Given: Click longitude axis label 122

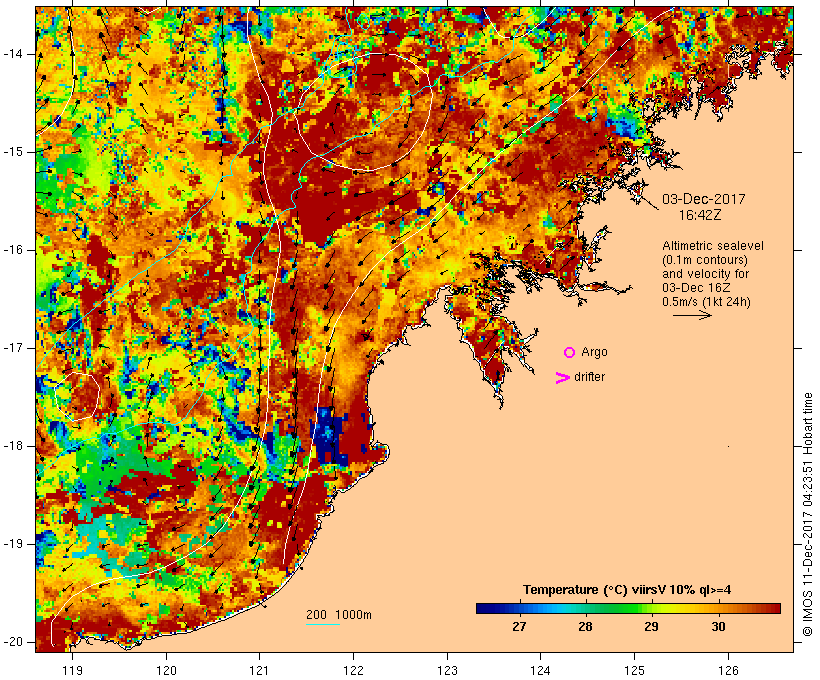Looking at the screenshot, I should coord(354,671).
